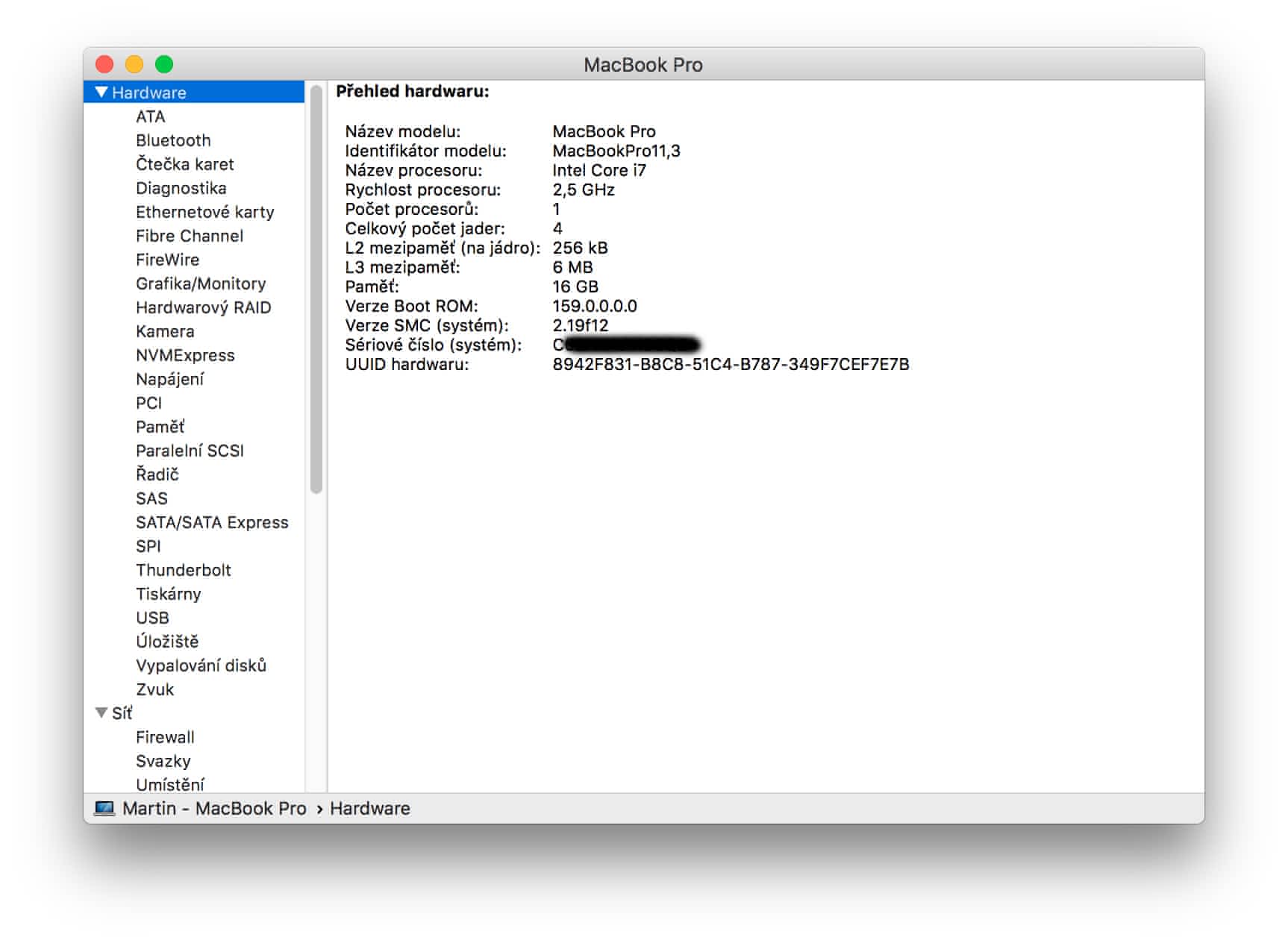The height and width of the screenshot is (943, 1288).
Task: Click the Boot ROM version 159.0.0.0.0
Action: (595, 306)
